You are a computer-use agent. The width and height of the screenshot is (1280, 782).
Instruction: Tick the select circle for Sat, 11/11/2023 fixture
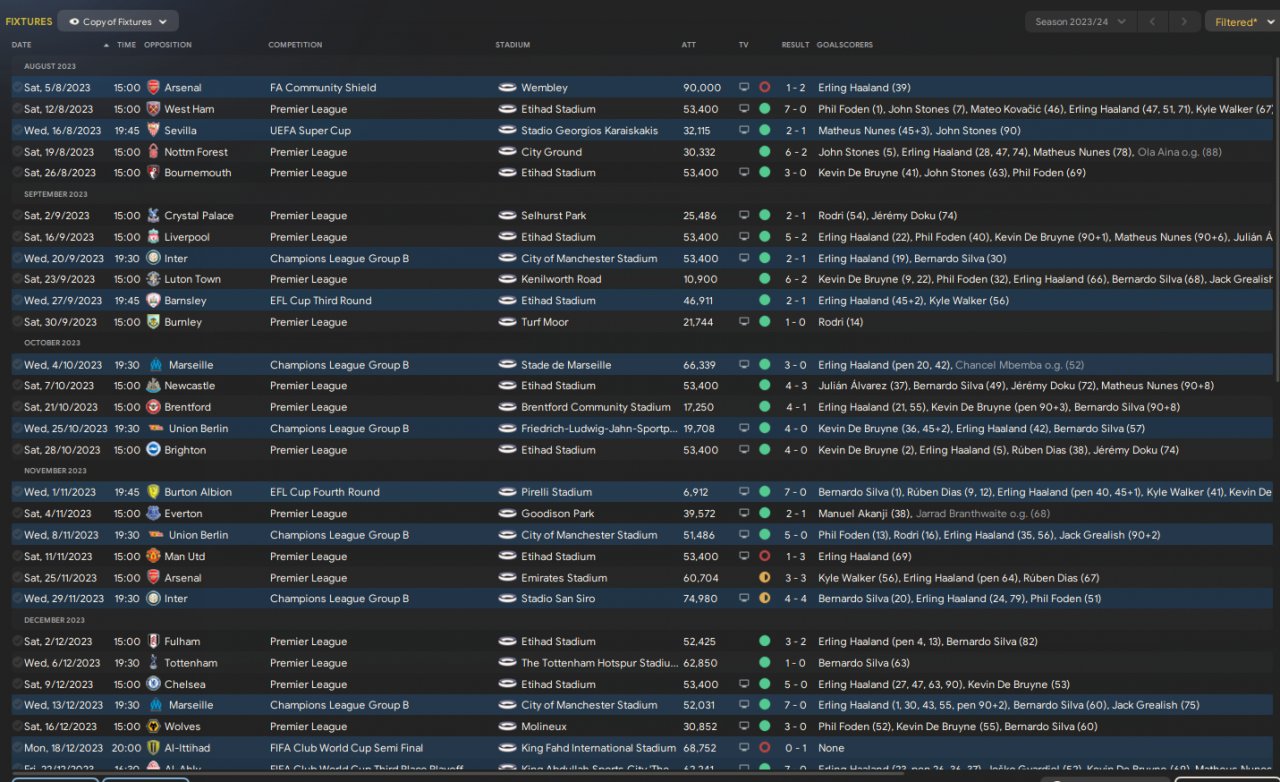(17, 556)
